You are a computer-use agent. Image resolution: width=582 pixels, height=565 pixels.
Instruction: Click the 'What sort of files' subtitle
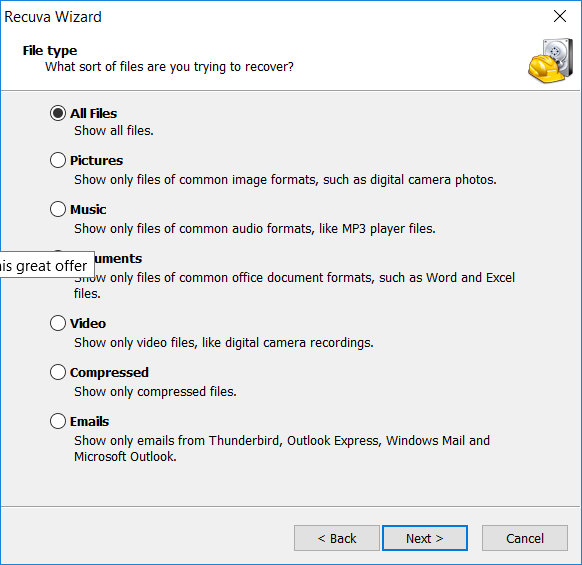tap(169, 67)
